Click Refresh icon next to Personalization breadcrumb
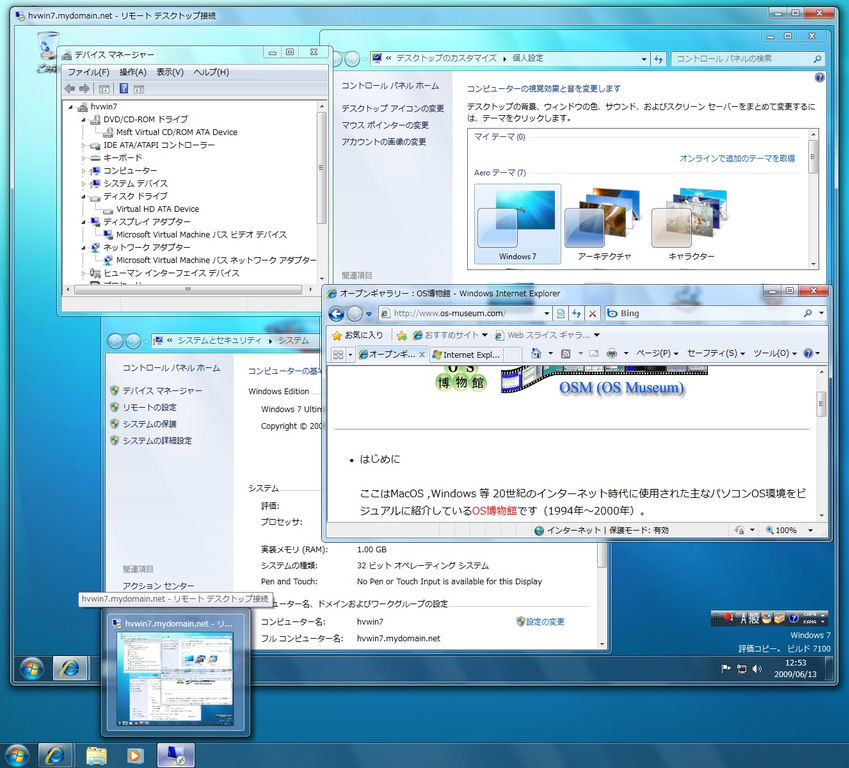The image size is (849, 768). pos(658,59)
